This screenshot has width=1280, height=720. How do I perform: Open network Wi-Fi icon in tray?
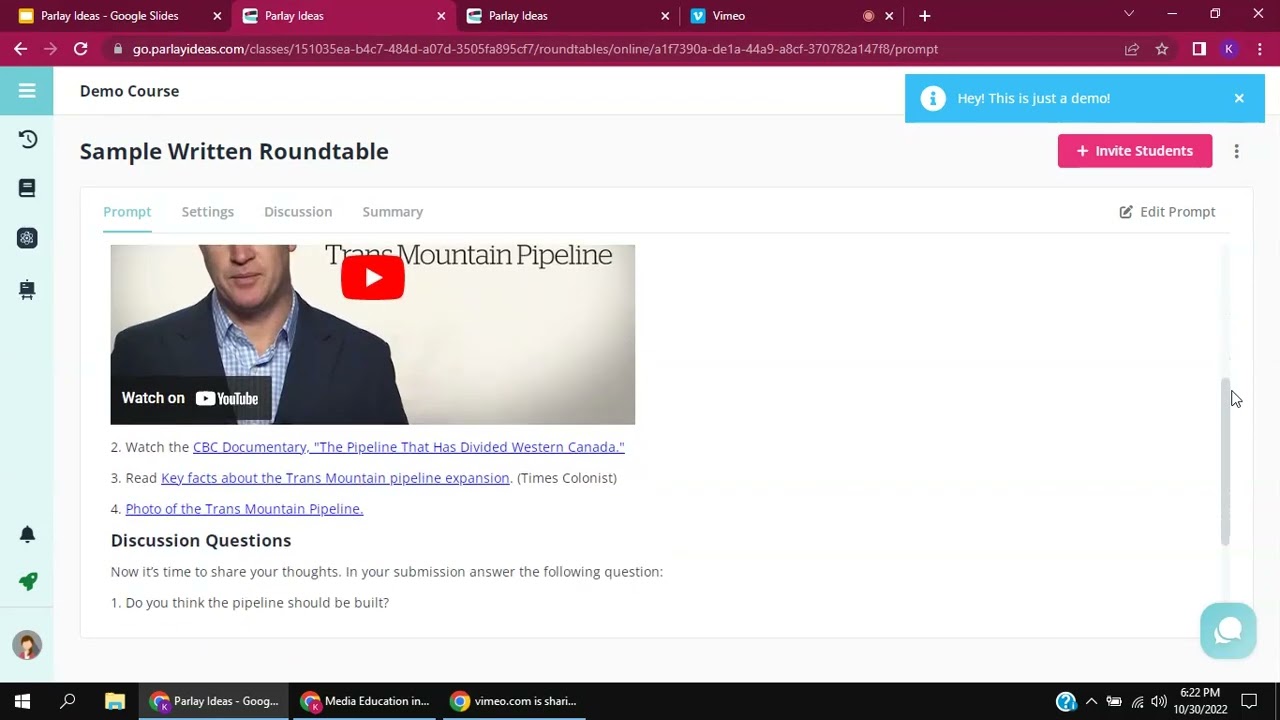pos(1137,701)
